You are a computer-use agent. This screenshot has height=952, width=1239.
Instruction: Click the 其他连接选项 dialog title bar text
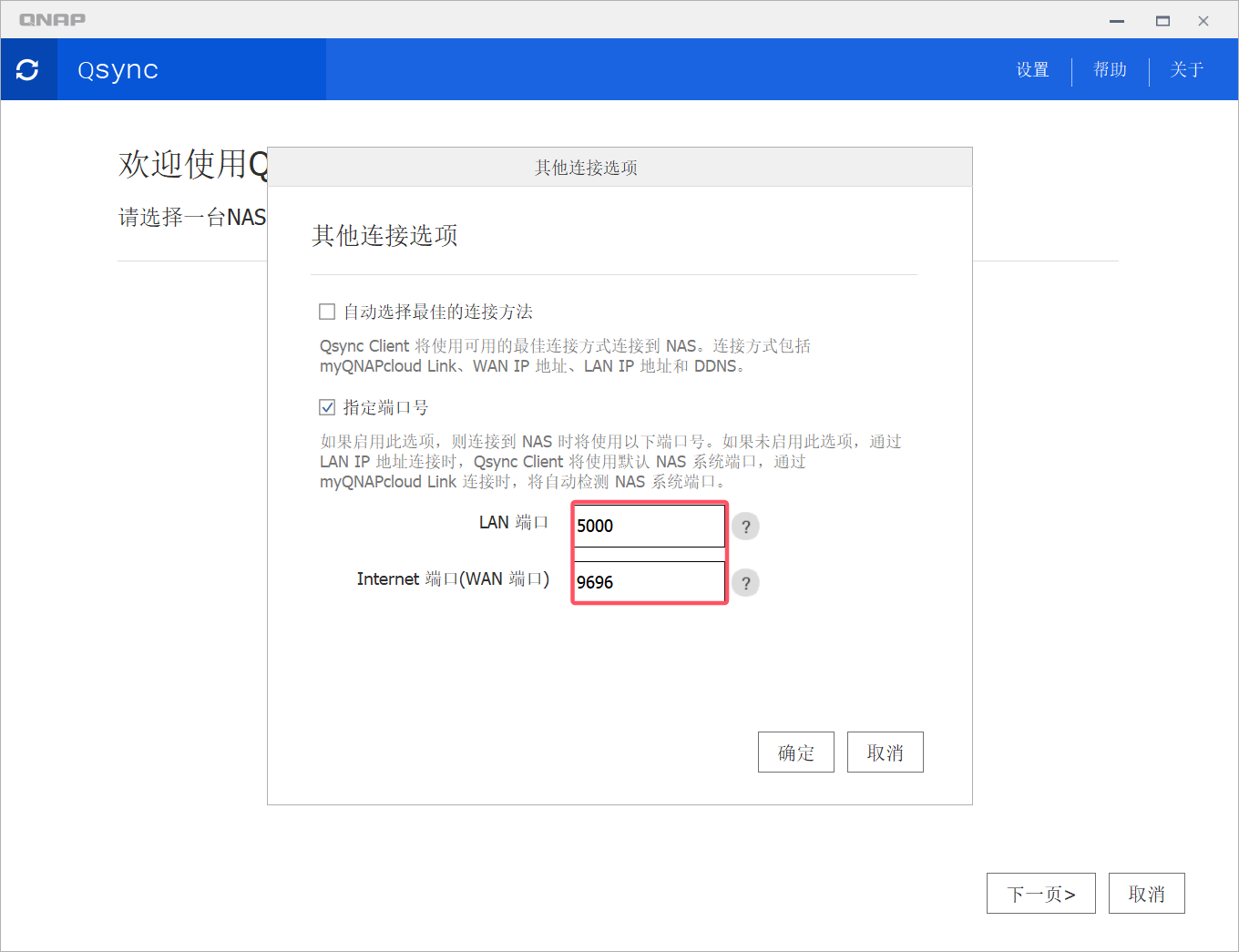pos(586,168)
